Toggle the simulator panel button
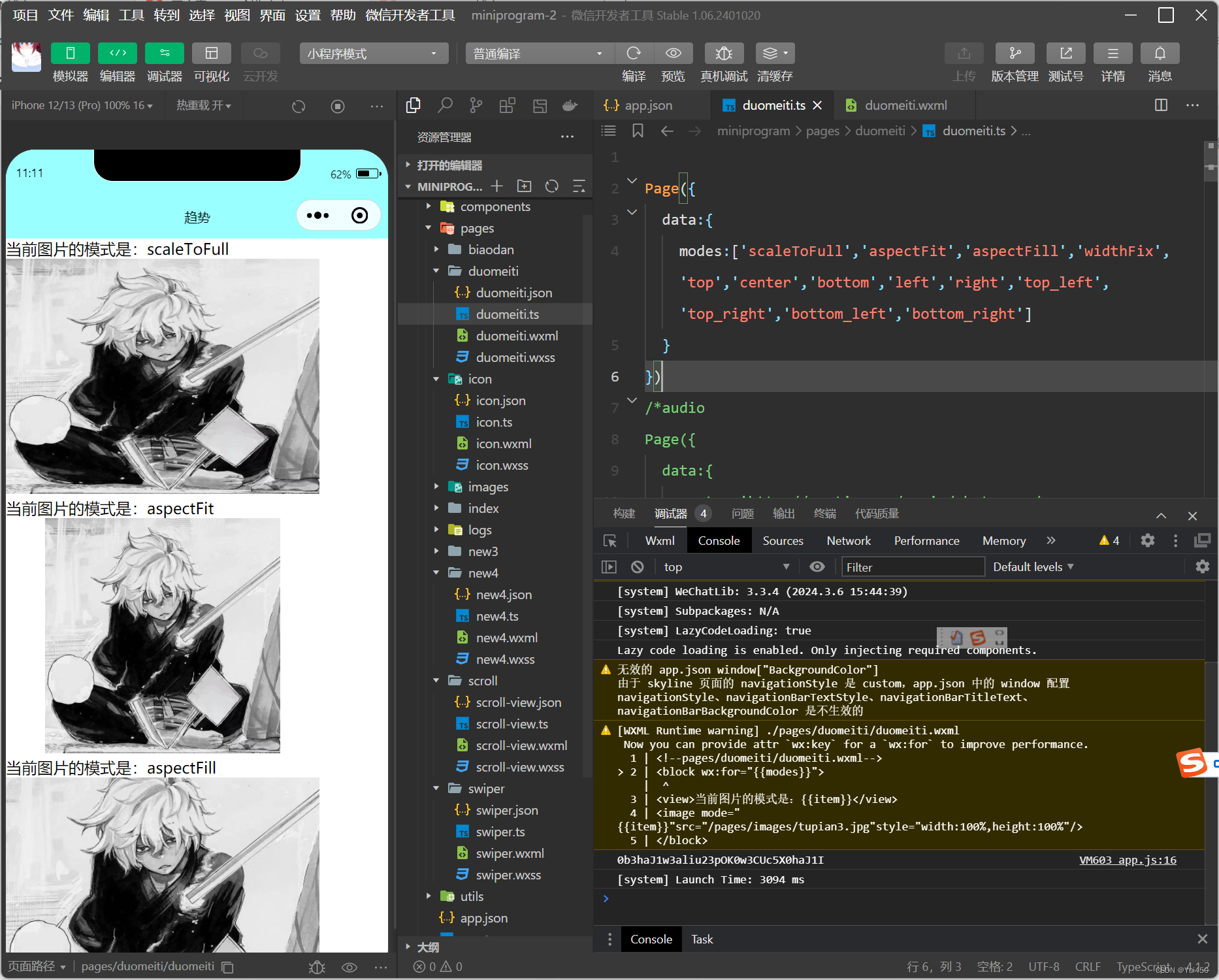This screenshot has width=1219, height=980. [x=71, y=53]
